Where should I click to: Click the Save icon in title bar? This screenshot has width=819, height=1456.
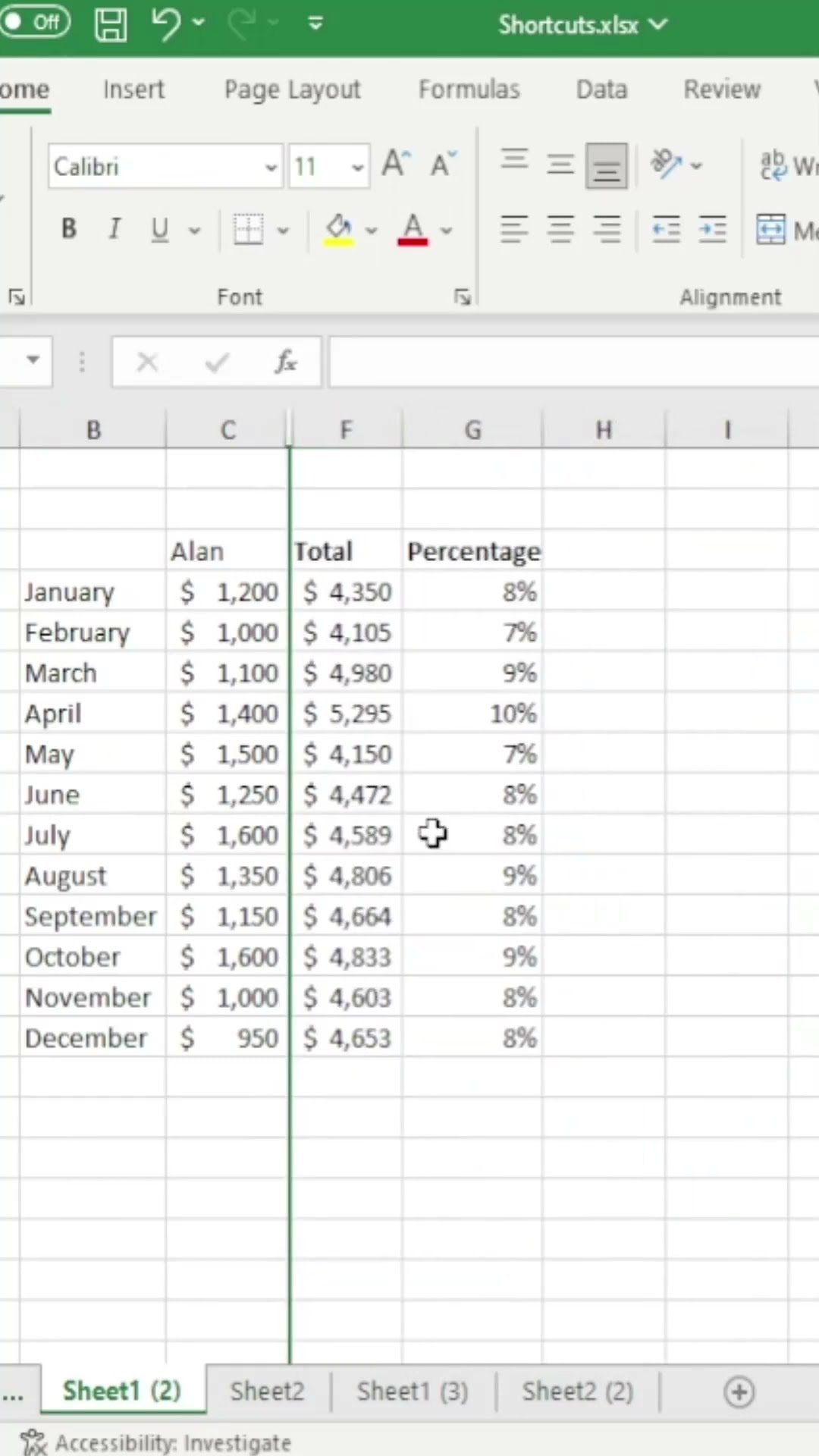click(111, 24)
